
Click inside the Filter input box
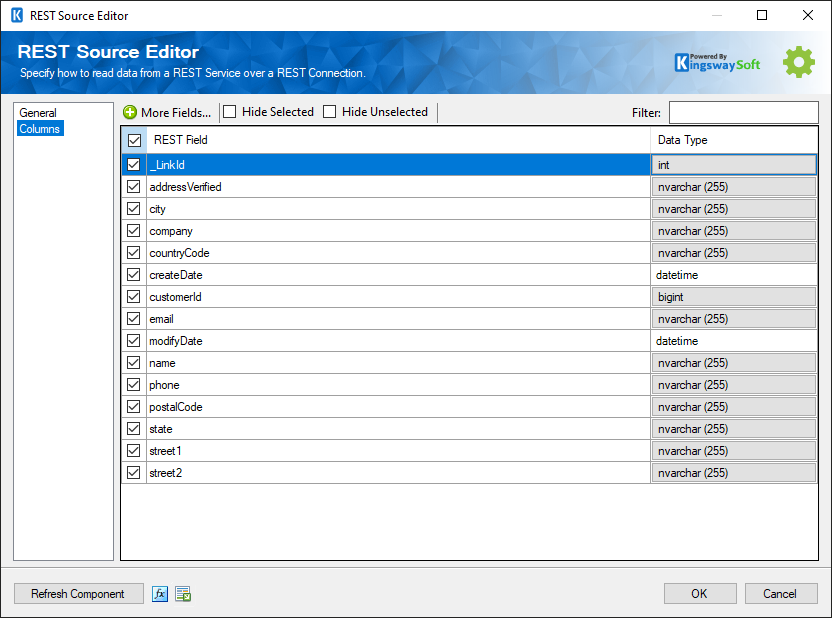742,113
